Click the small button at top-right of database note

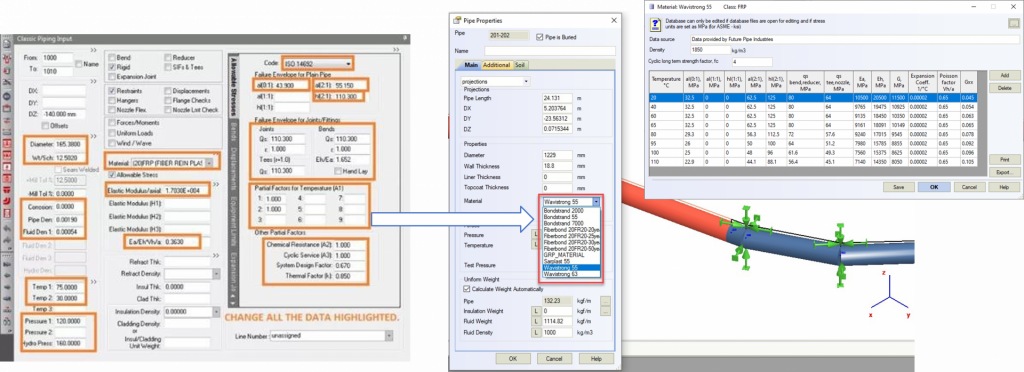point(1013,23)
